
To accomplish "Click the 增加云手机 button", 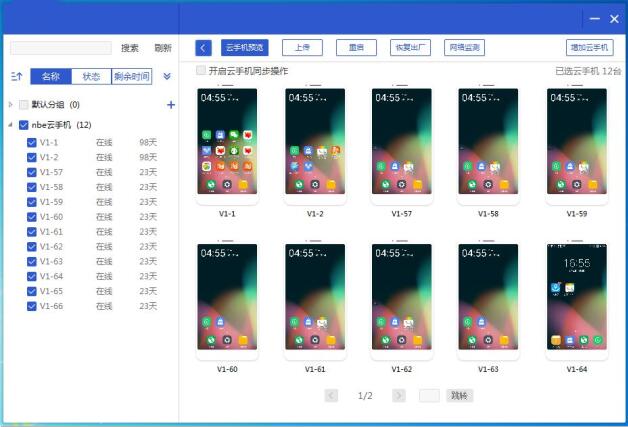I will point(589,47).
